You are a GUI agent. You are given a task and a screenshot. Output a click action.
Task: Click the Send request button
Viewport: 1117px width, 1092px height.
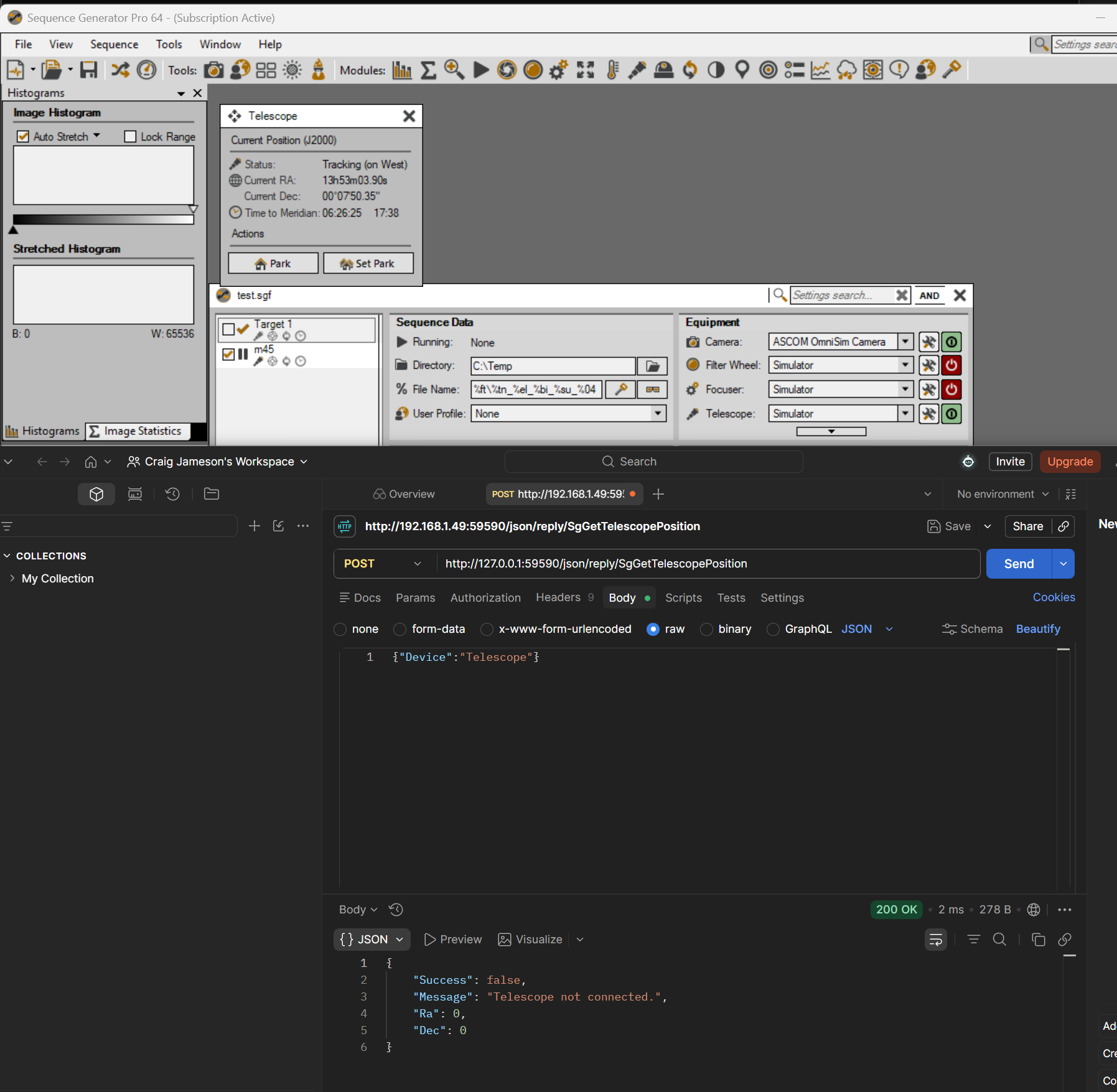click(1019, 564)
